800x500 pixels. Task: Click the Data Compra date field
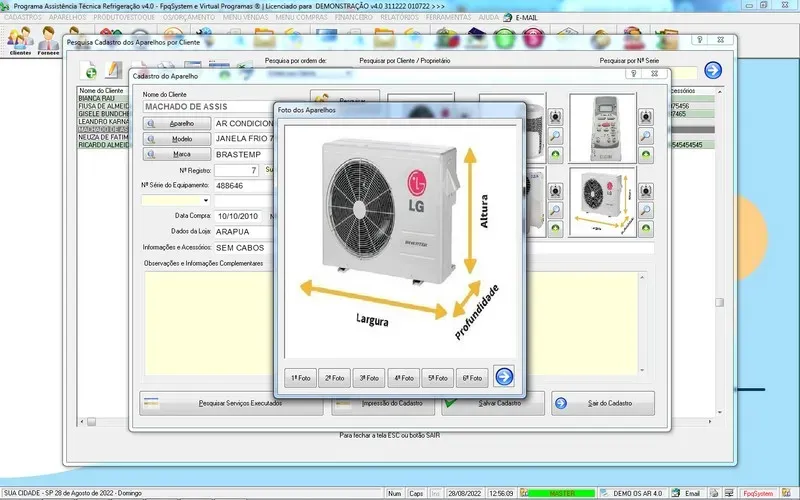pyautogui.click(x=238, y=215)
